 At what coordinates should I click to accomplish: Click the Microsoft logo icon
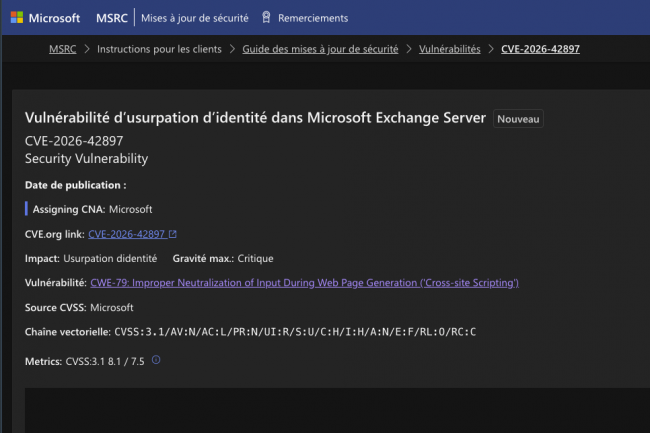(x=17, y=18)
